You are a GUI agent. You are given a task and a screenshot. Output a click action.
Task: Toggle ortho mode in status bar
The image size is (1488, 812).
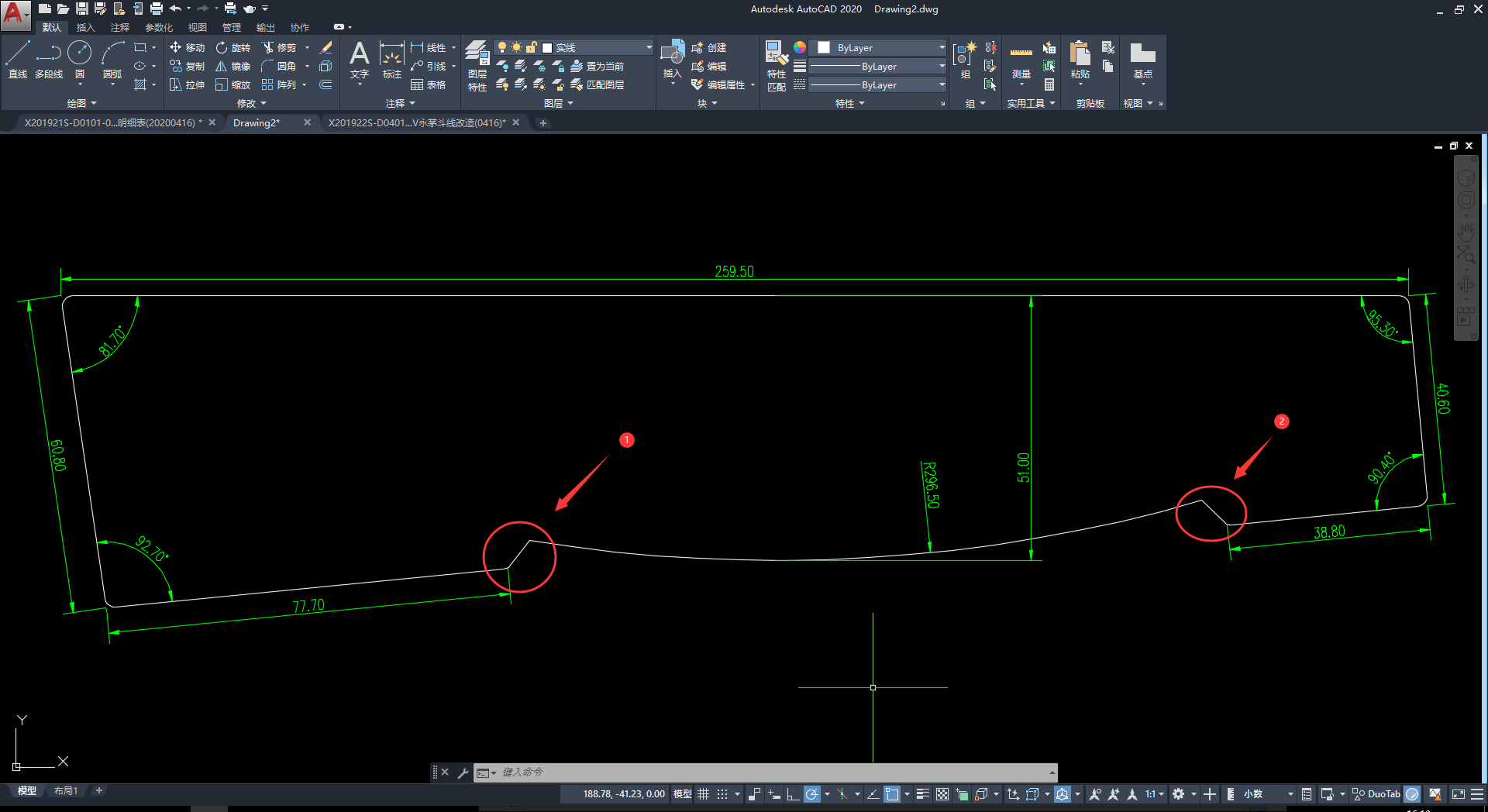tap(793, 793)
